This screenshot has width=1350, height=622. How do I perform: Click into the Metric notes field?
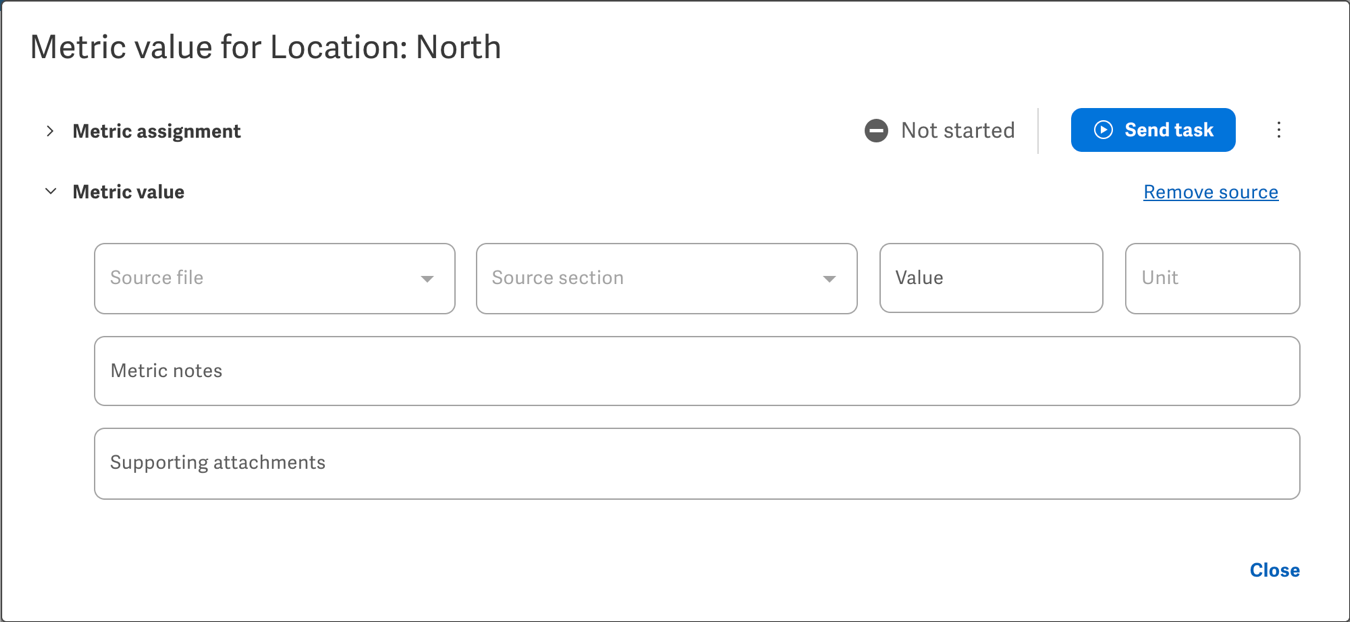pos(697,371)
